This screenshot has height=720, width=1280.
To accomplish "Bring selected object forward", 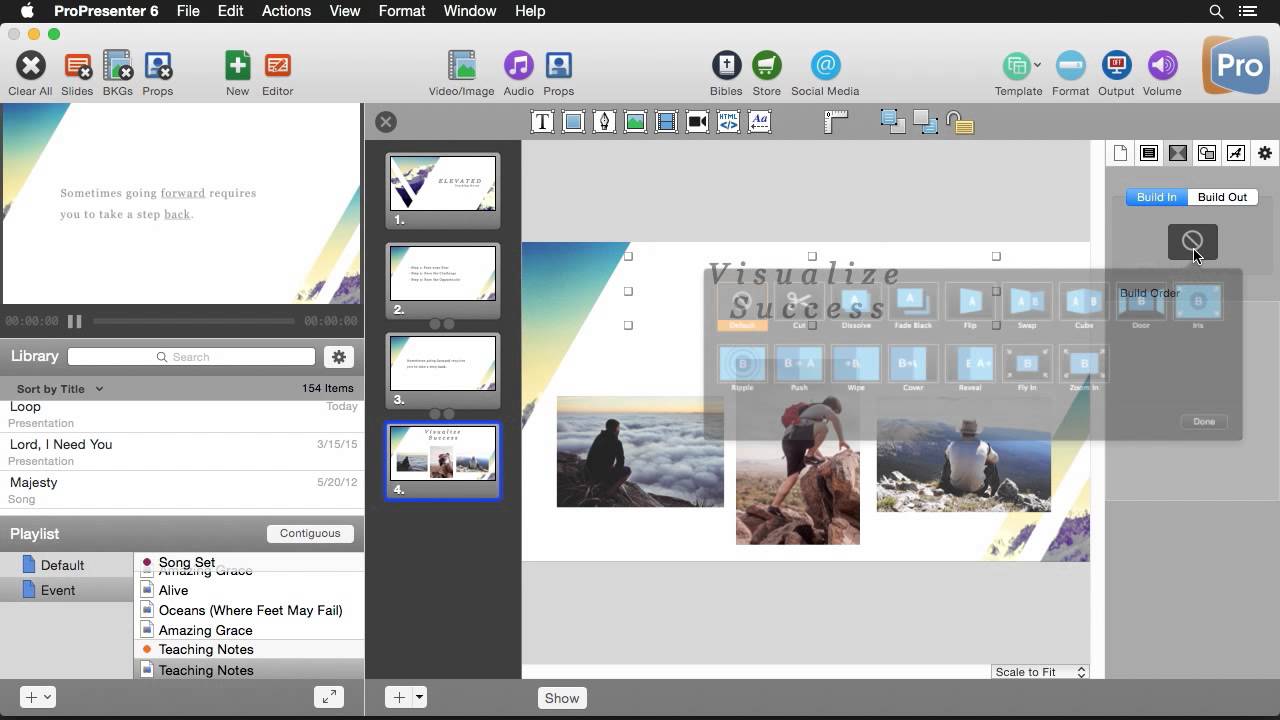I will tap(893, 122).
